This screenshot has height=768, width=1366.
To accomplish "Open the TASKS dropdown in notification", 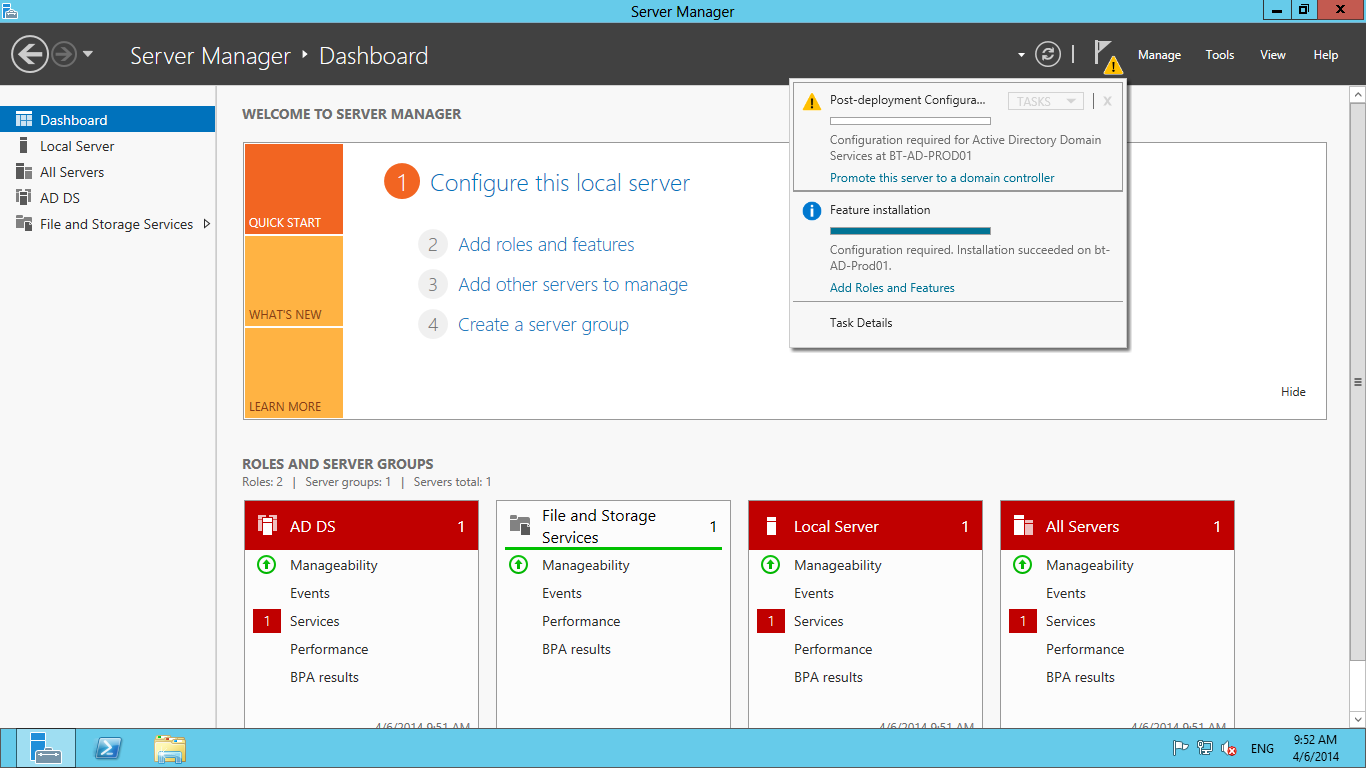I will click(1045, 101).
